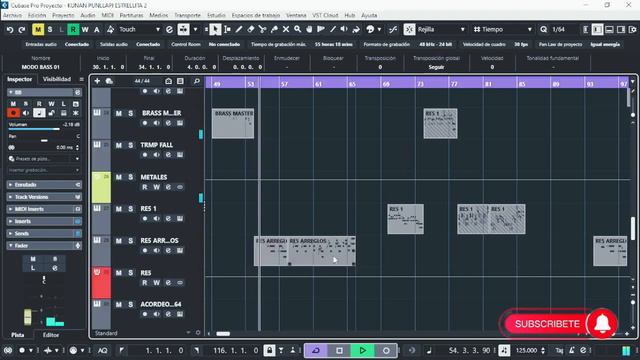Click the tempo value 125.000 field
This screenshot has height=360, width=640.
pos(527,350)
